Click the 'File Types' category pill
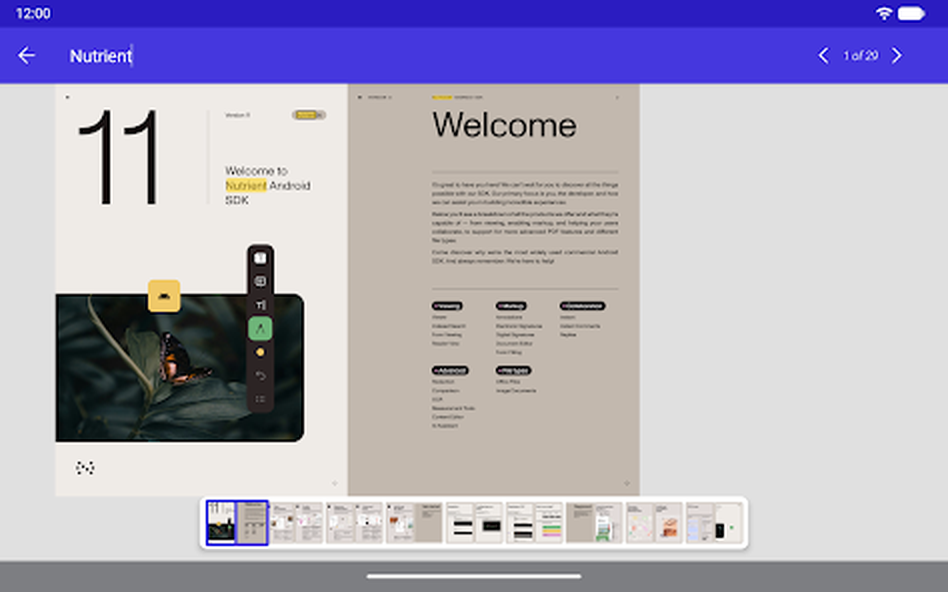This screenshot has width=948, height=592. (x=514, y=371)
